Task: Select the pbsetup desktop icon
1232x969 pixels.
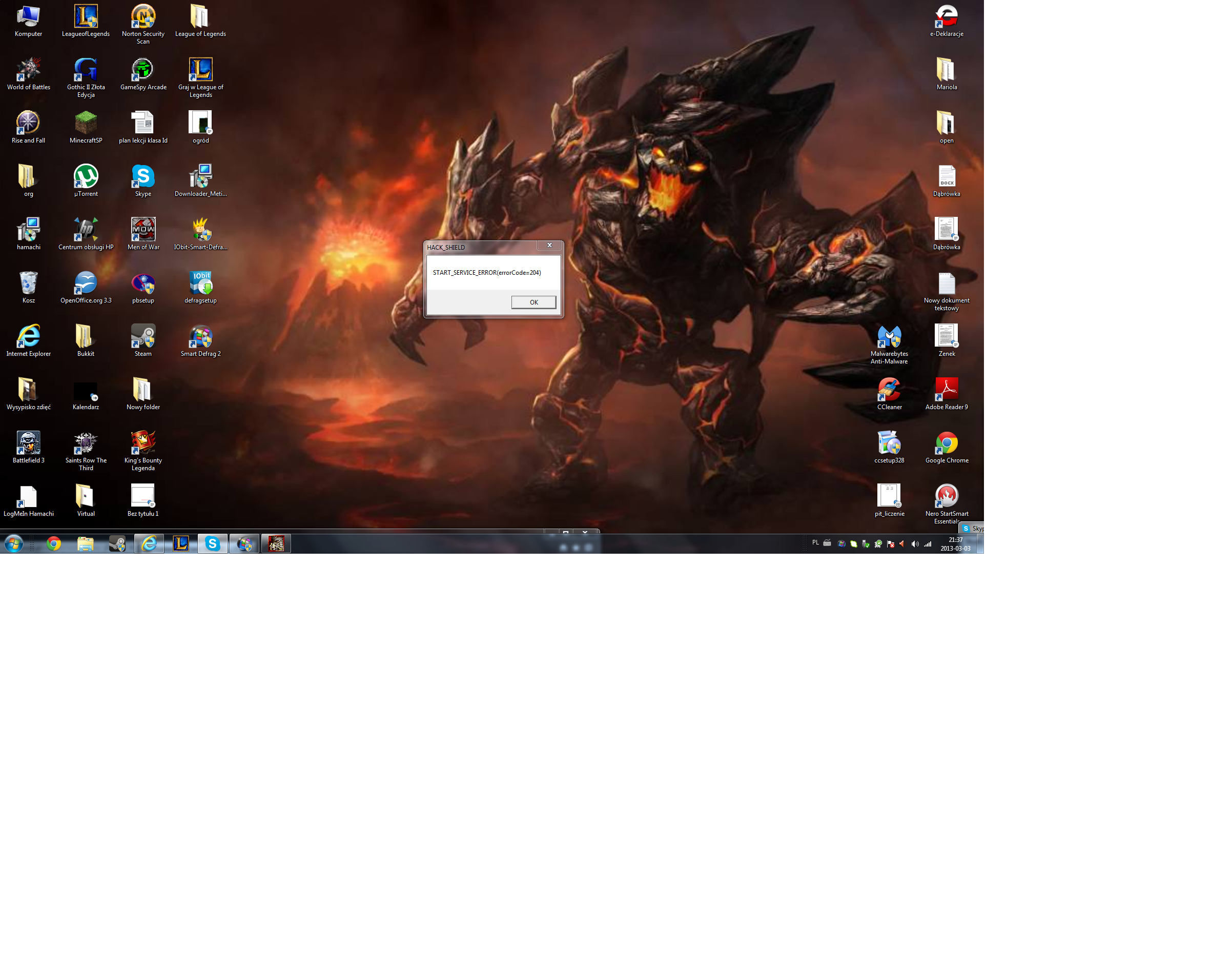Action: [x=143, y=288]
